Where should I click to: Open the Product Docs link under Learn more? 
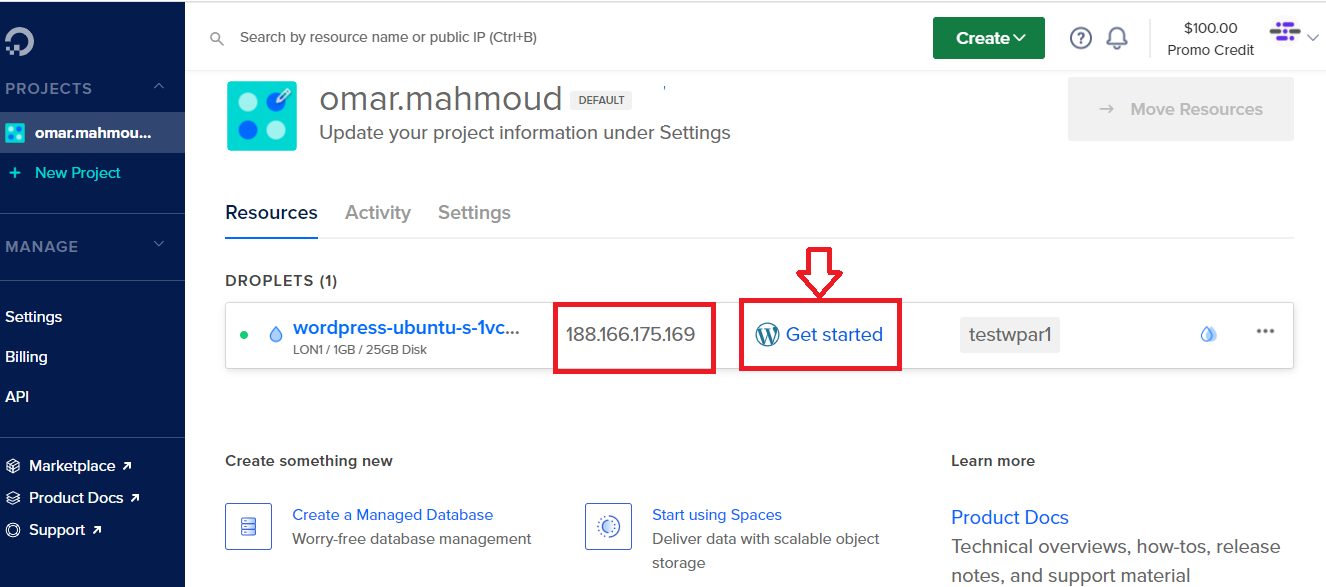(1010, 517)
